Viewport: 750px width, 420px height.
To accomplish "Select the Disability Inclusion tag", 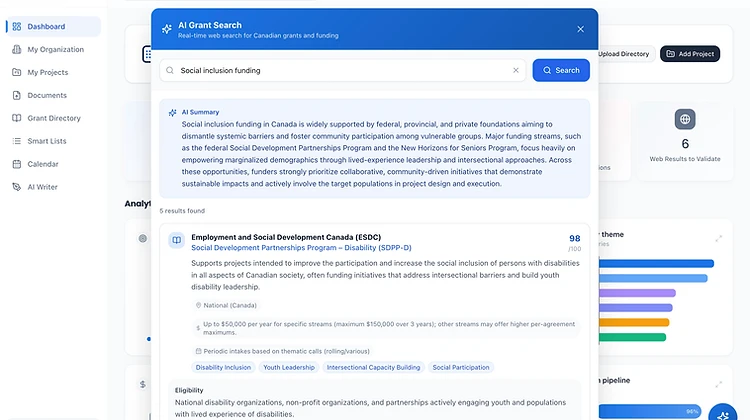I will point(223,367).
